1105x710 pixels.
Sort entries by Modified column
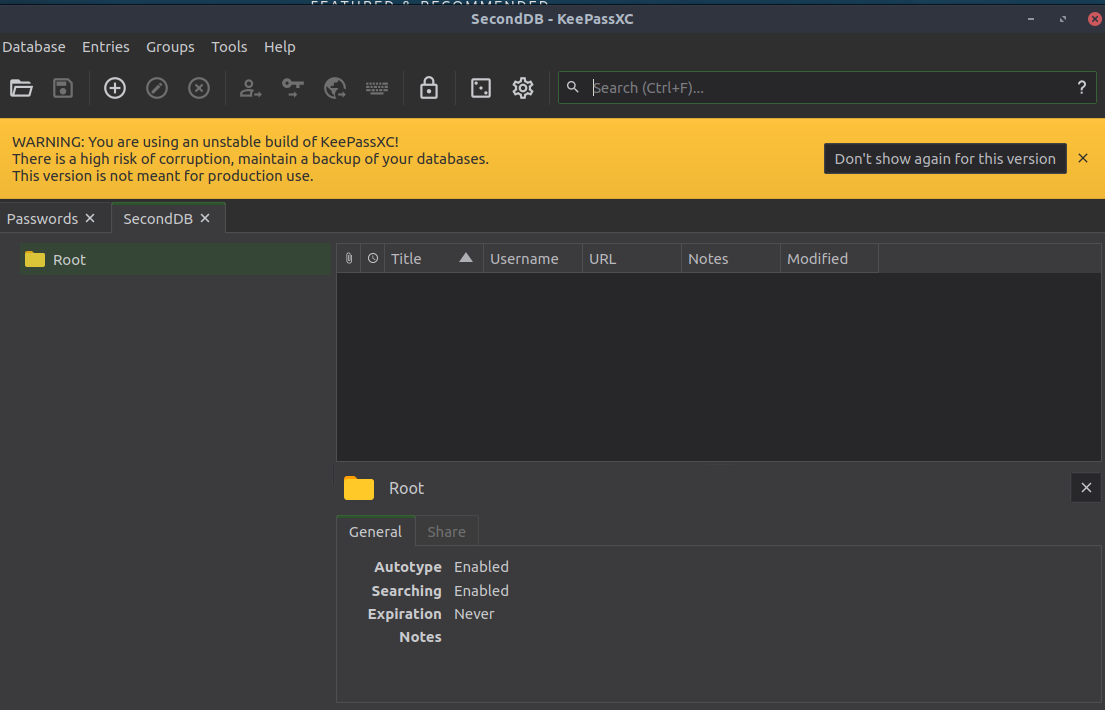(x=829, y=259)
